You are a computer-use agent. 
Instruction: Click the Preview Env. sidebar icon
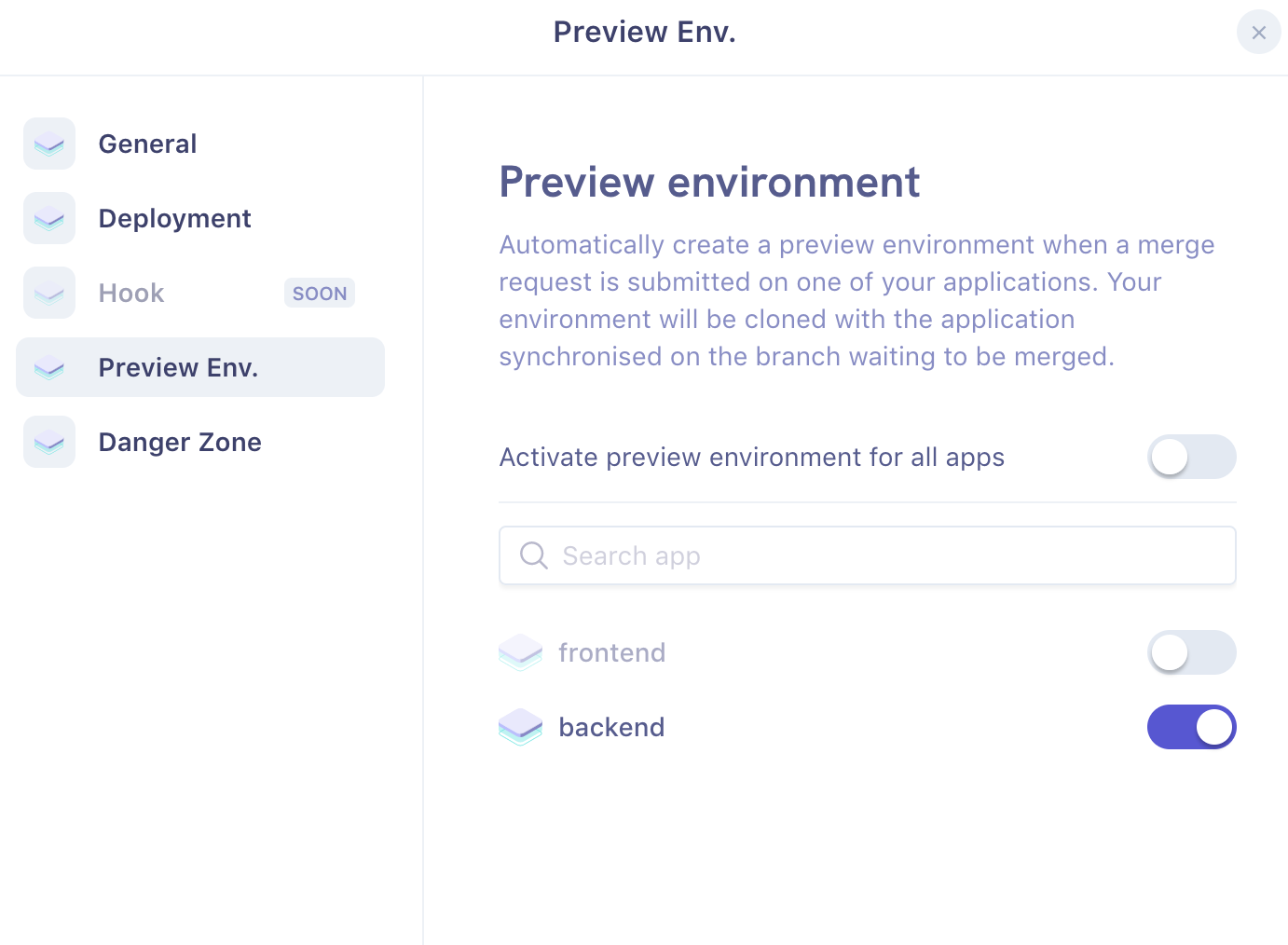click(49, 367)
